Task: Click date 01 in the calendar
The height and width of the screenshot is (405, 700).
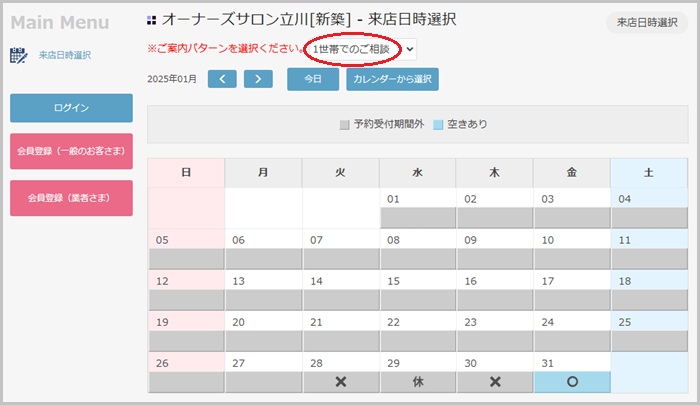Action: [393, 199]
